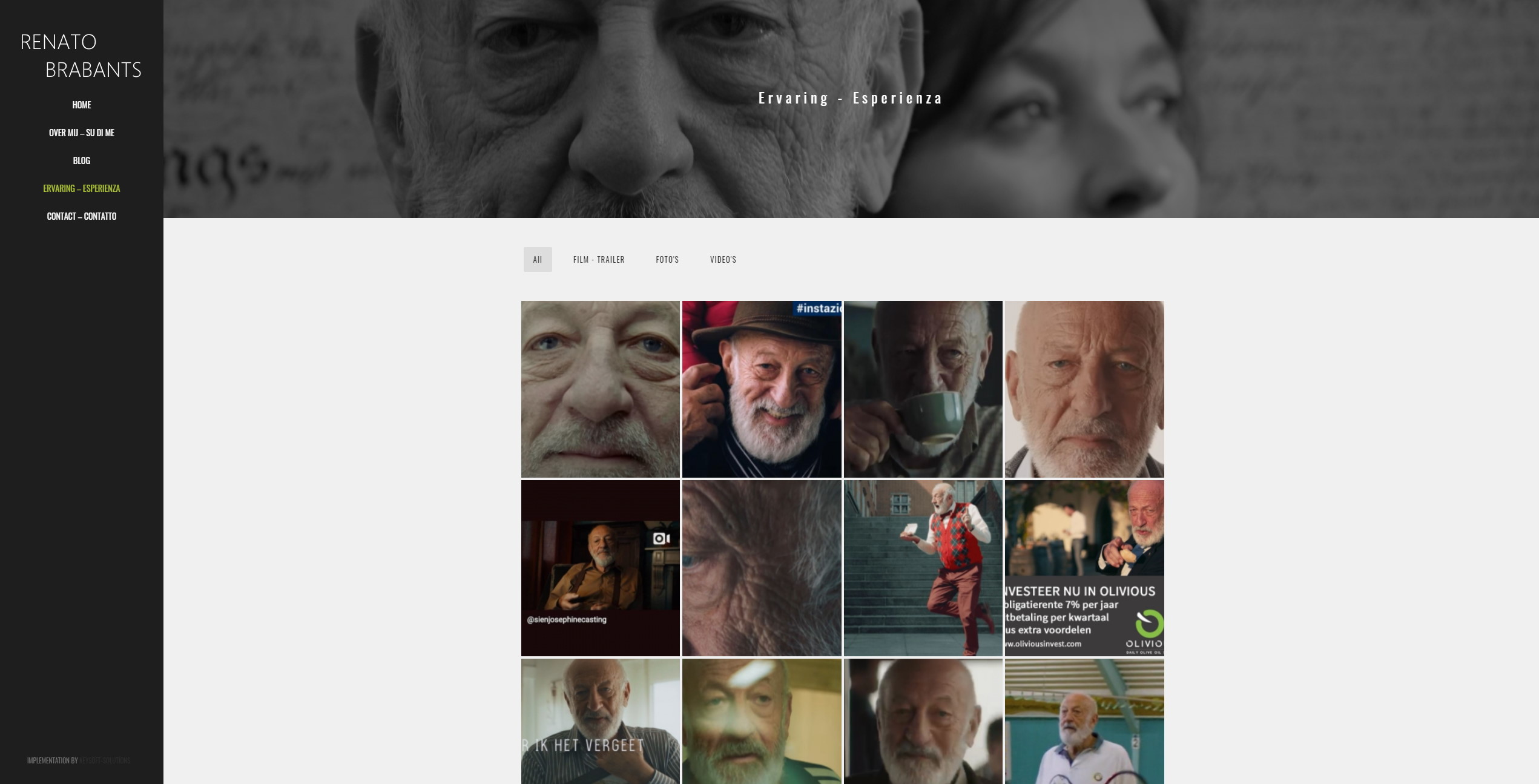Screen dimensions: 1539x784
Task: Select the All filter
Action: [538, 259]
